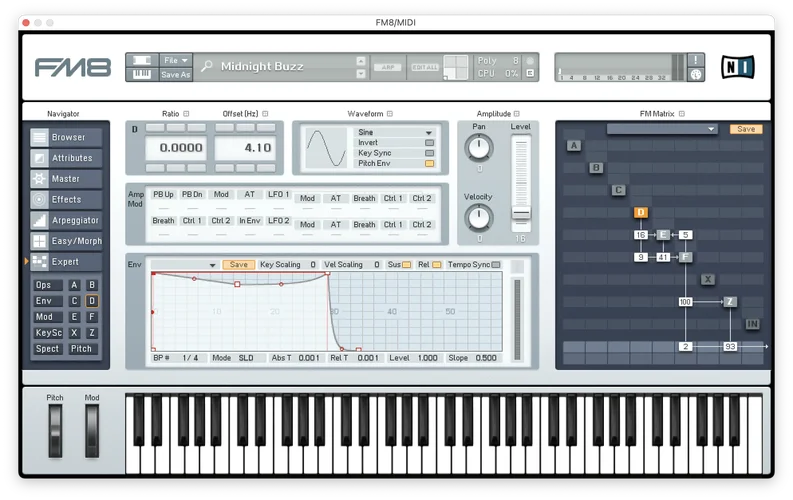Disable the Pitch Env switch
793x500 pixels.
[x=429, y=163]
